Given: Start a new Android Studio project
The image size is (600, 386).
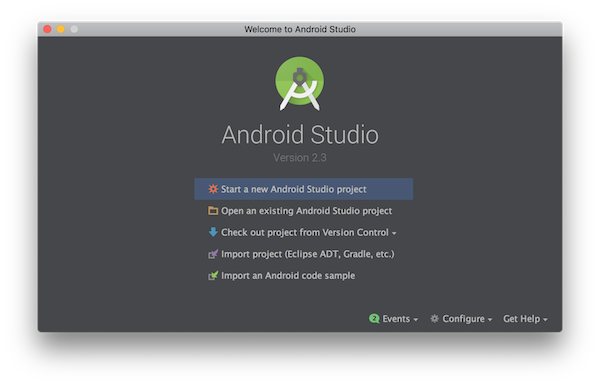Looking at the screenshot, I should [303, 189].
